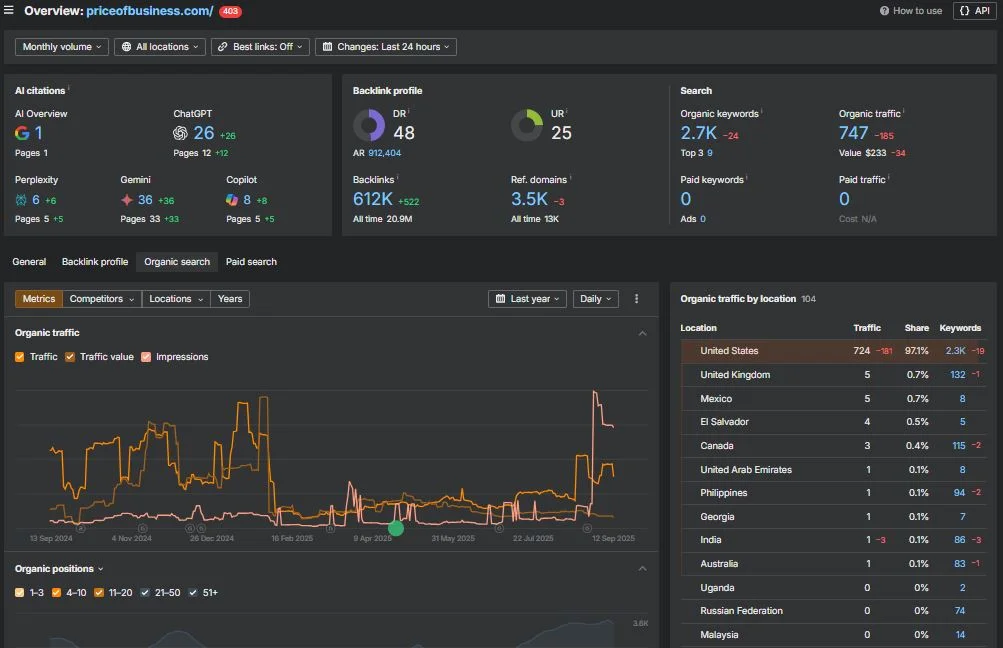Click info icon next to Organic keywords
The image size is (1003, 648).
762,111
